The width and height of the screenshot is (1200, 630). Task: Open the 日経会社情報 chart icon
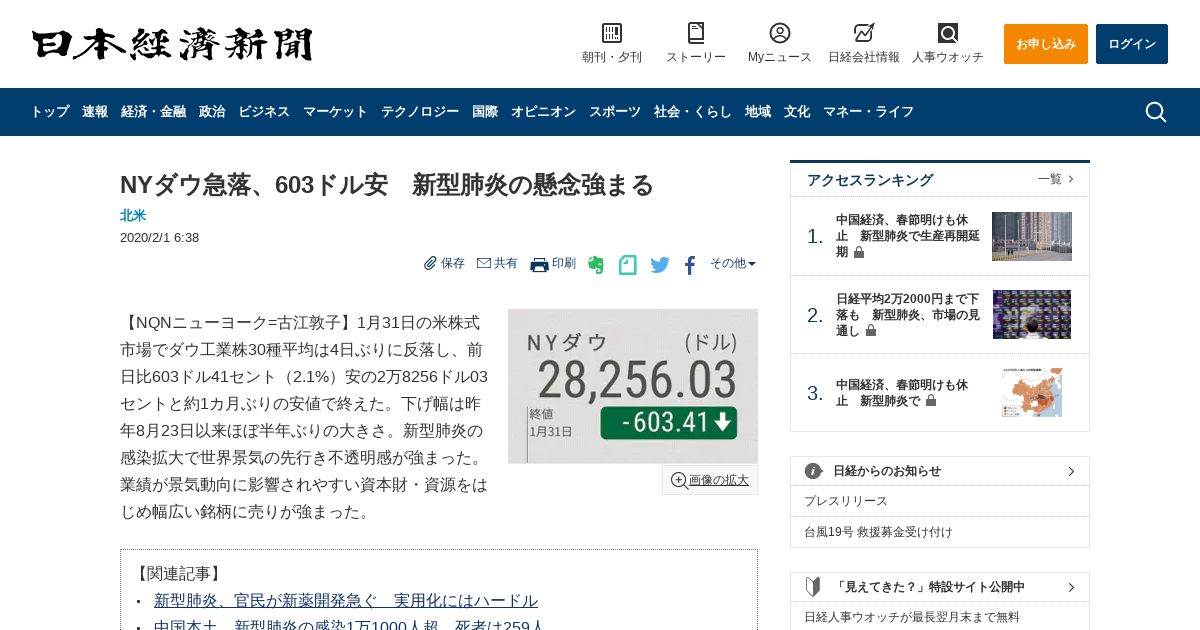(x=864, y=33)
